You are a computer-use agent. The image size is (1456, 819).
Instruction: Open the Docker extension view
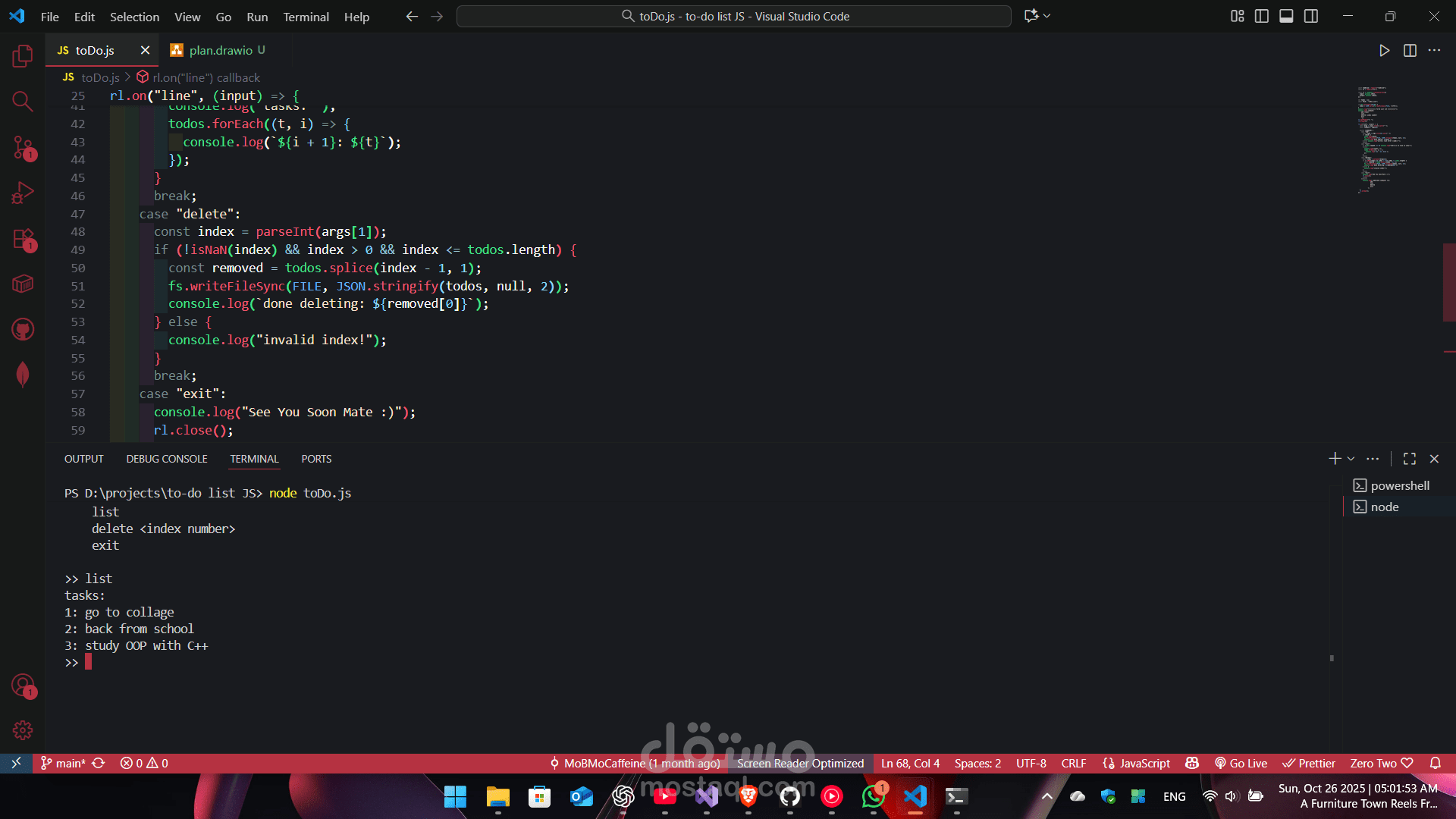(23, 284)
